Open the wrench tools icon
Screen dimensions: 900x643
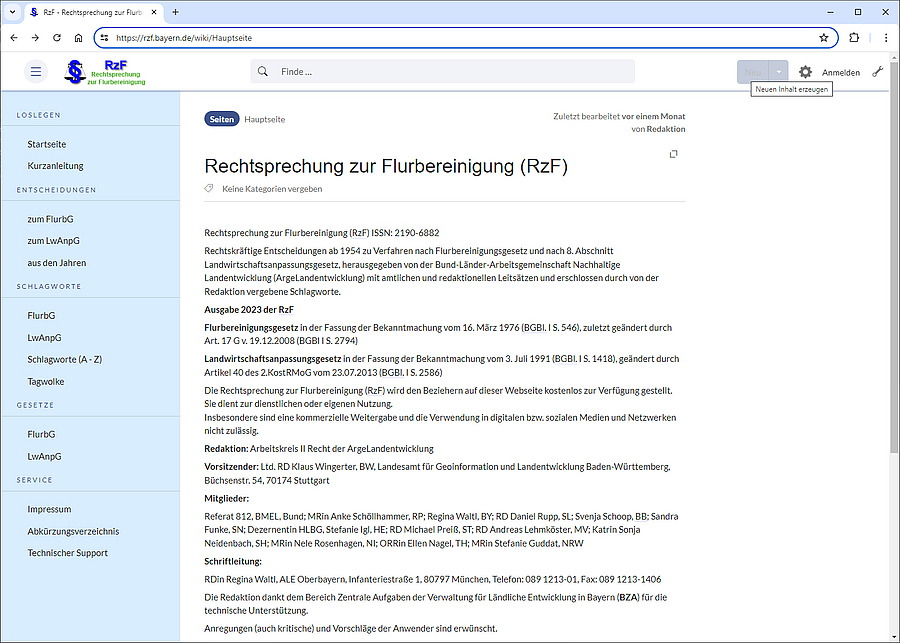click(878, 72)
